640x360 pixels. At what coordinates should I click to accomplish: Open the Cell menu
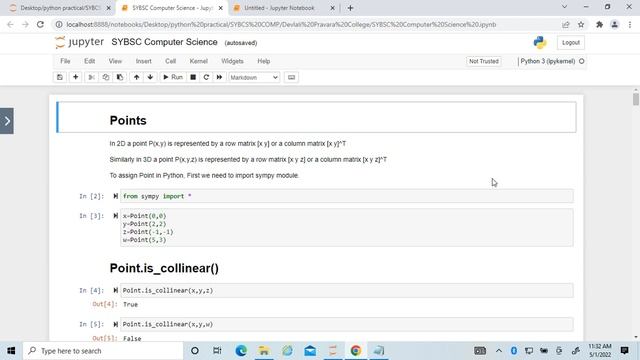click(170, 61)
